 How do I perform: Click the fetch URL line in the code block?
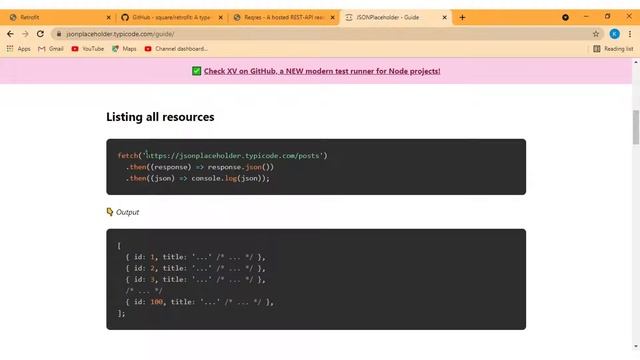coord(222,156)
